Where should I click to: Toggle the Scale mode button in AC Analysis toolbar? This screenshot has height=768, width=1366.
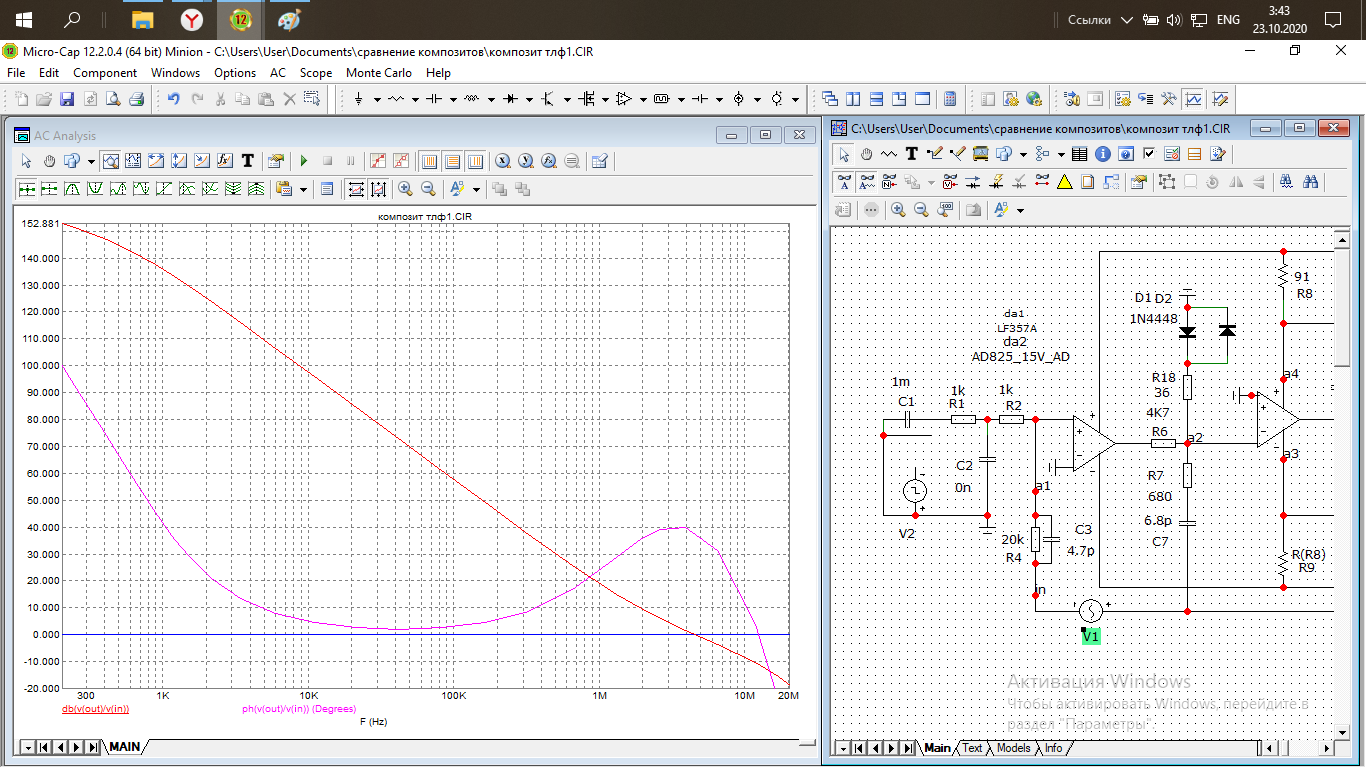click(111, 161)
